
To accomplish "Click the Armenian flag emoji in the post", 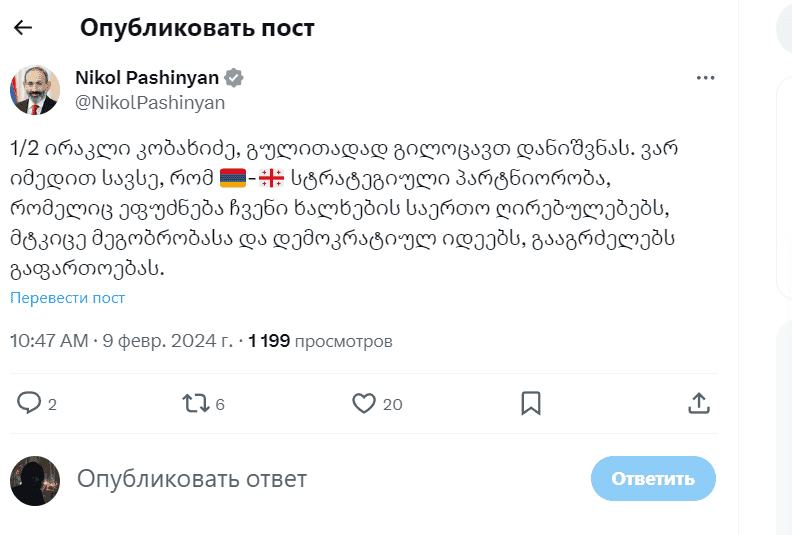I will (233, 178).
